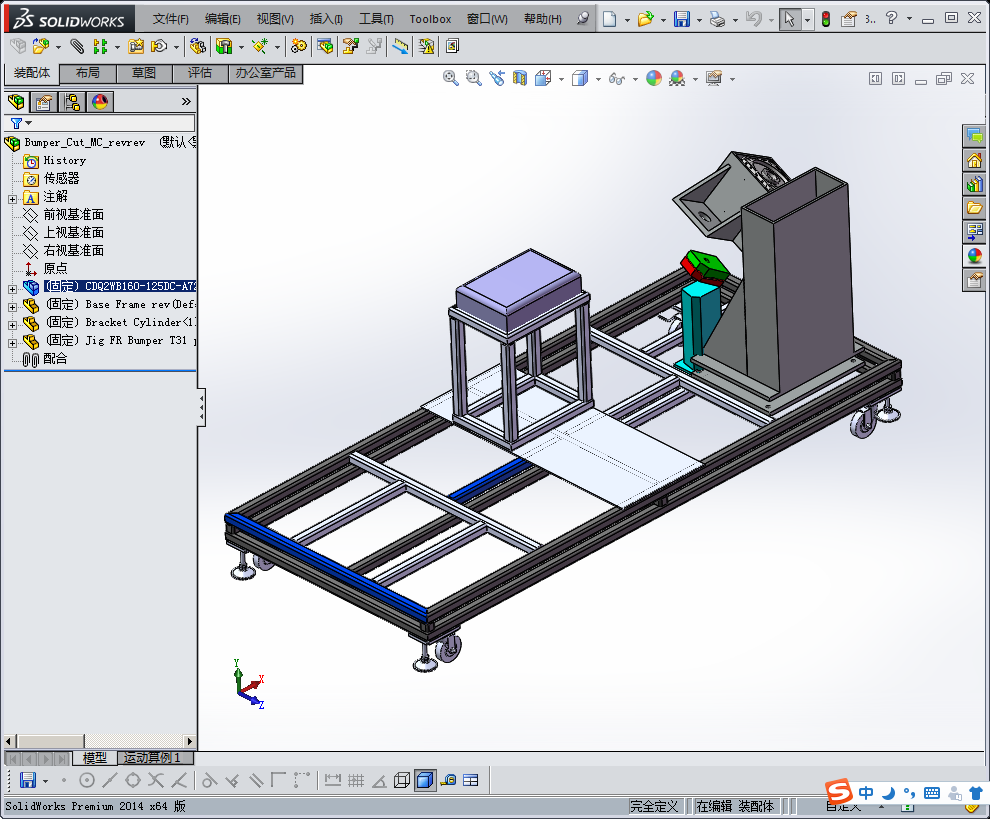Open the Section View tool

(x=519, y=79)
